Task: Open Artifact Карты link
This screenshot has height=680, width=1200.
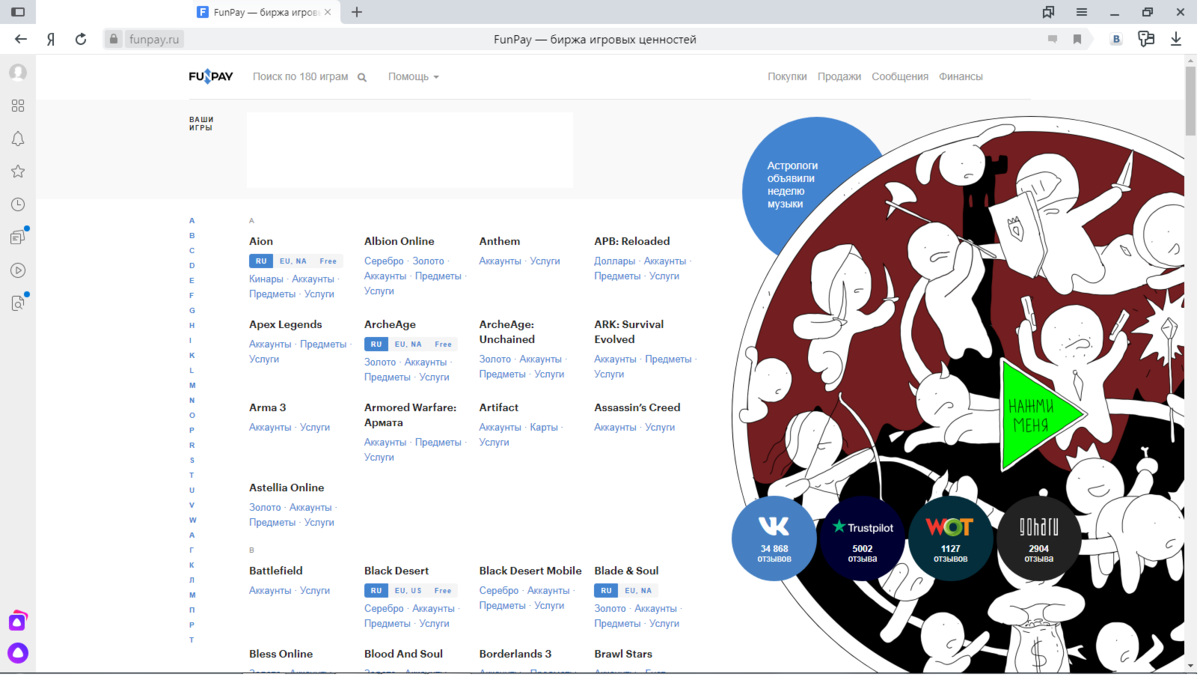Action: tap(544, 427)
